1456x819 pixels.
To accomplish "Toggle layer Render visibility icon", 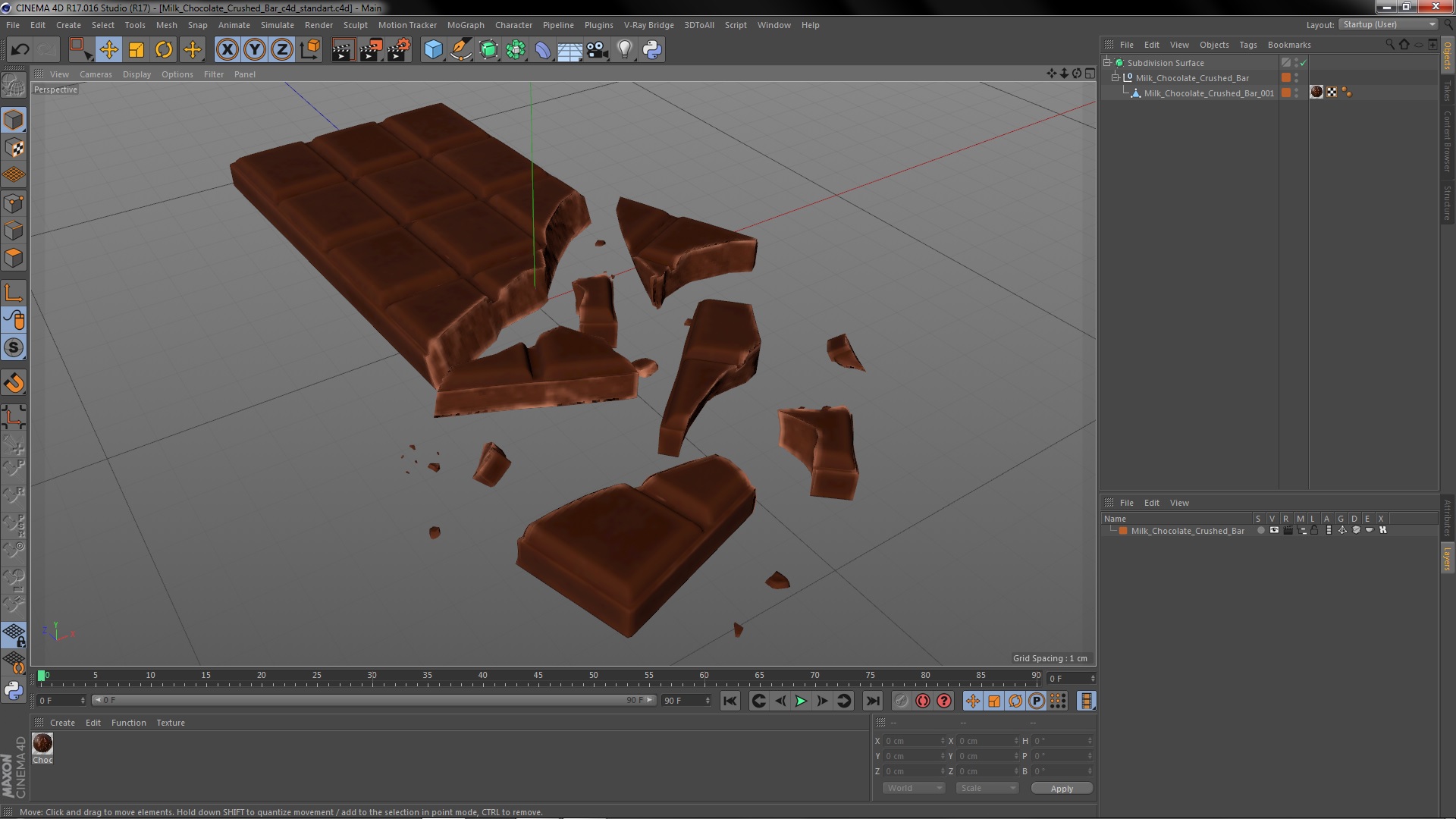I will [x=1288, y=531].
